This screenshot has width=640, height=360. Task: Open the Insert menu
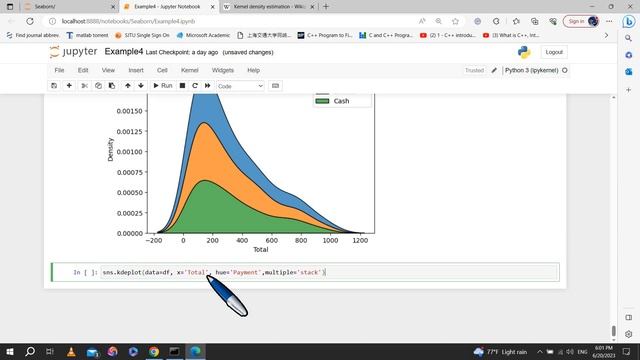(x=136, y=70)
